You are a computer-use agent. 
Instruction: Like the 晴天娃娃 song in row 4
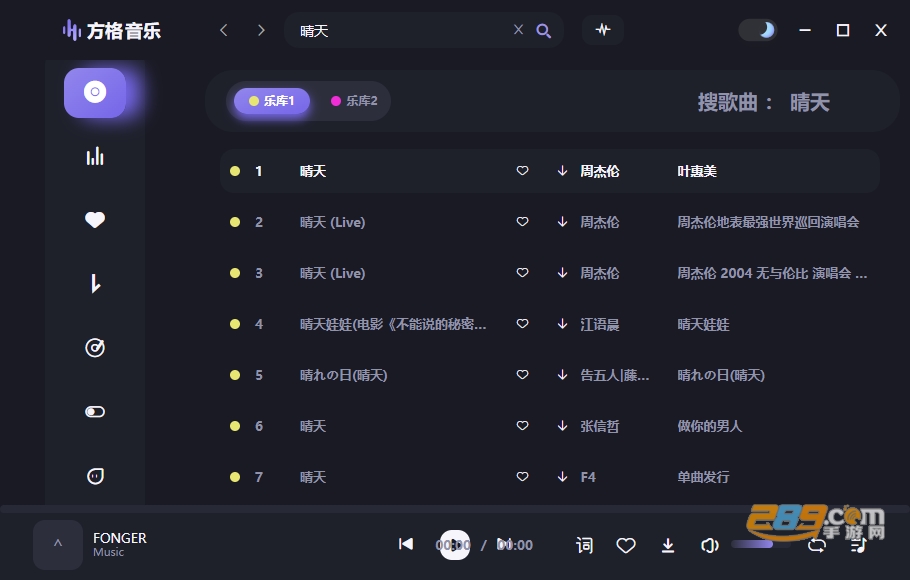point(522,323)
